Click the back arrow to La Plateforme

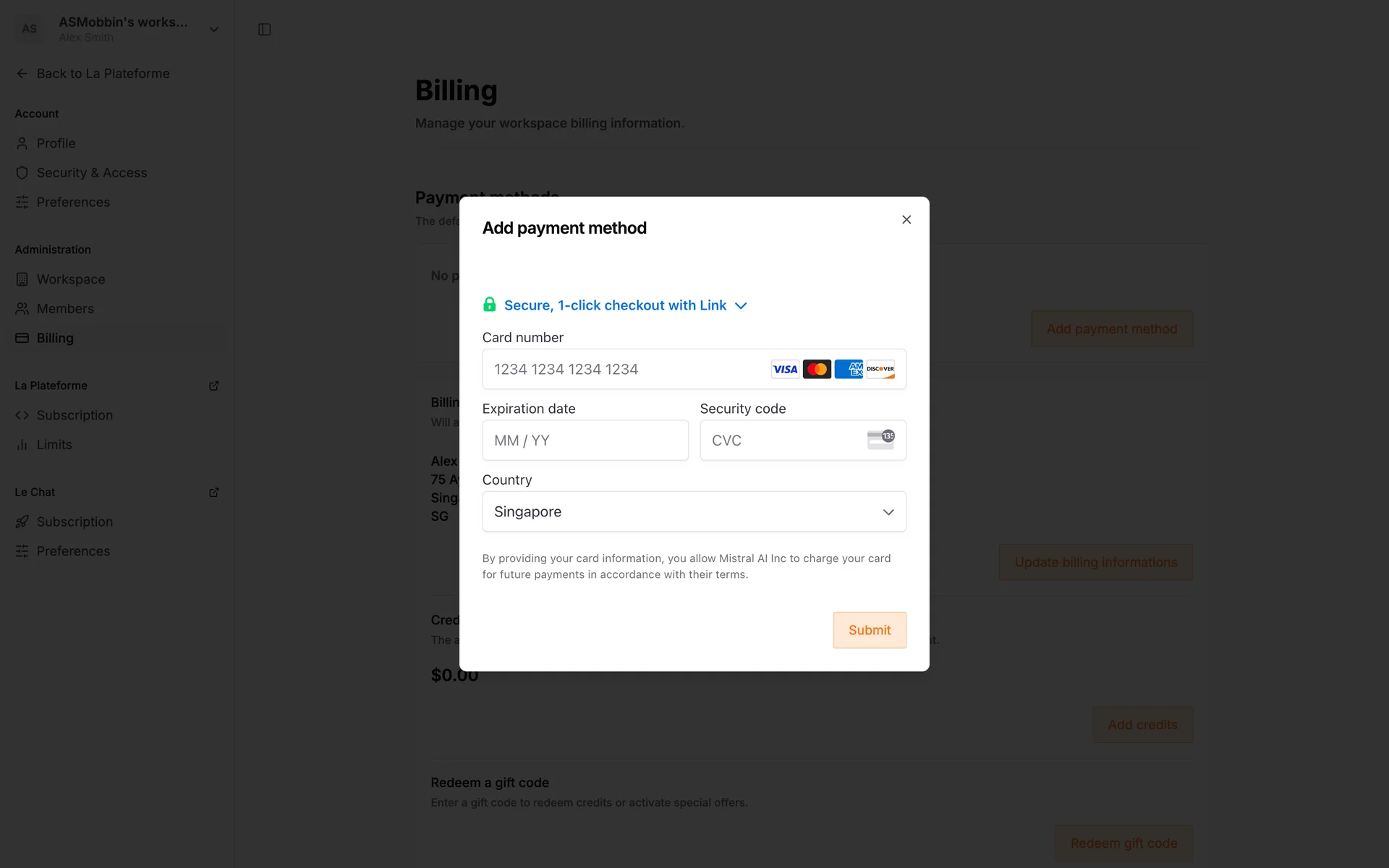point(22,74)
